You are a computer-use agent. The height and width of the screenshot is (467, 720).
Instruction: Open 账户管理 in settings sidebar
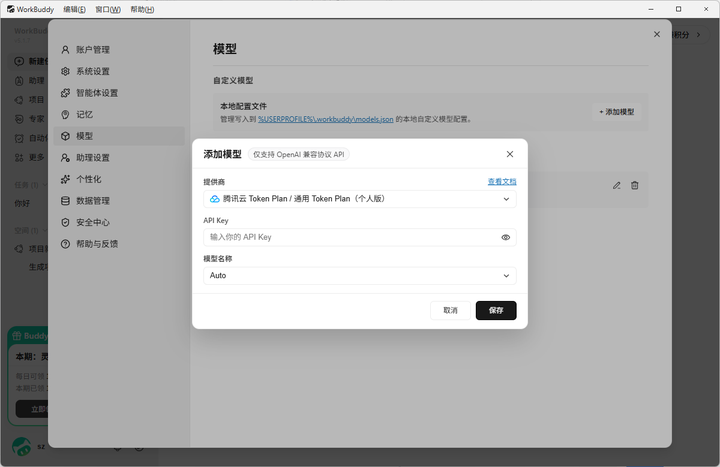119,50
